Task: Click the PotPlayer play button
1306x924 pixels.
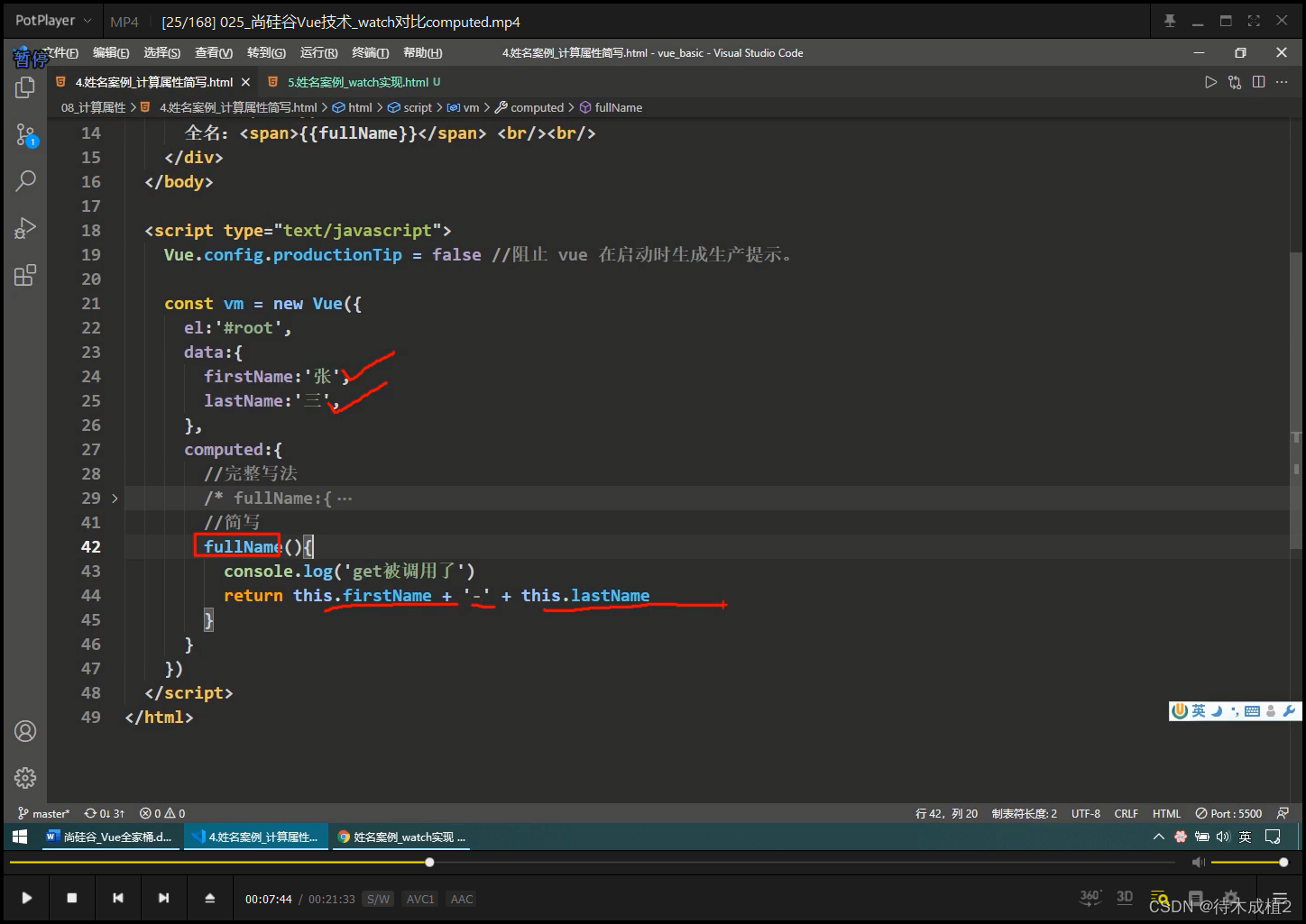Action: (x=26, y=898)
